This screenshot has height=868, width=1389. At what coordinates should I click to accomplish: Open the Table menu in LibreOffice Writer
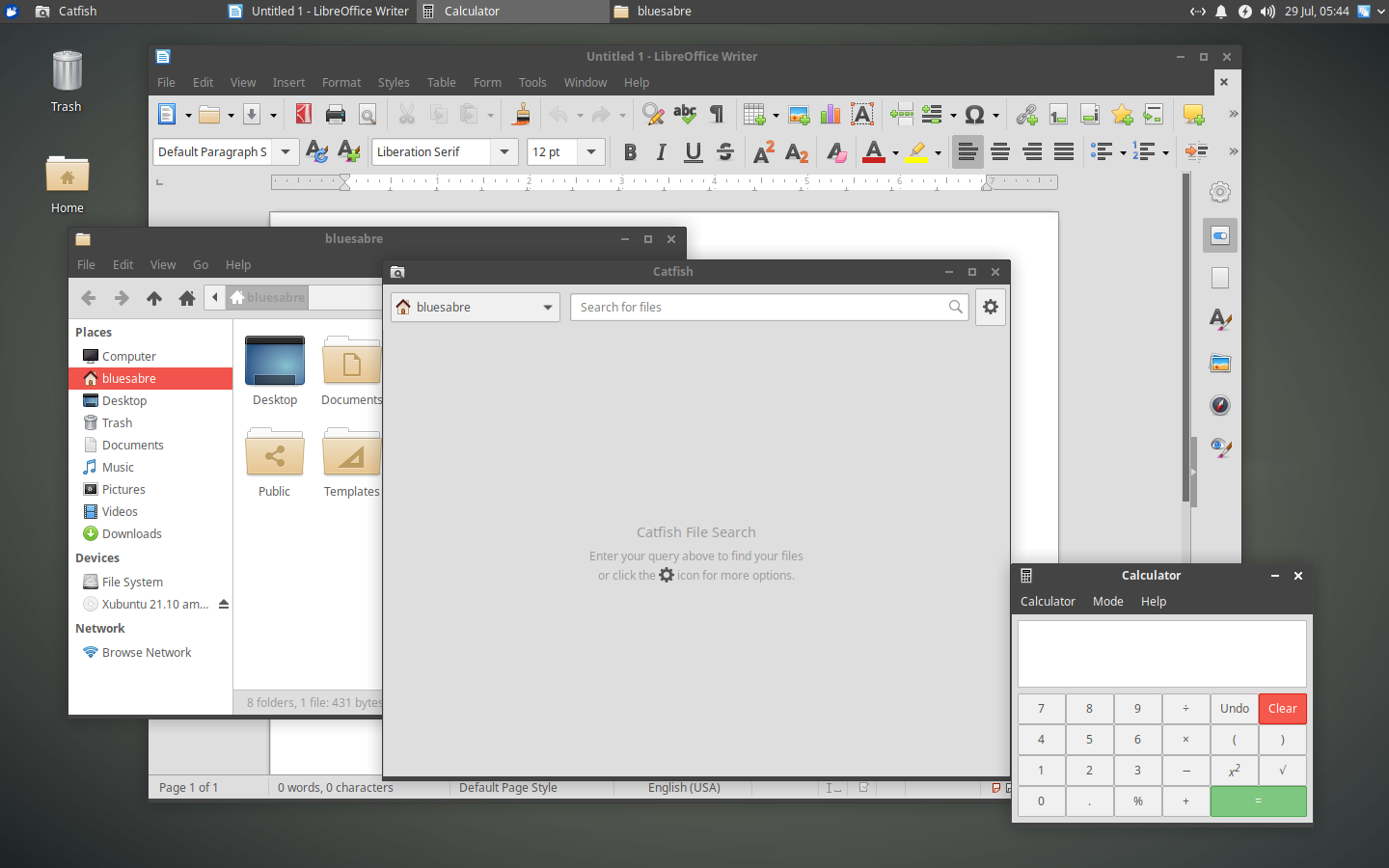pyautogui.click(x=441, y=82)
